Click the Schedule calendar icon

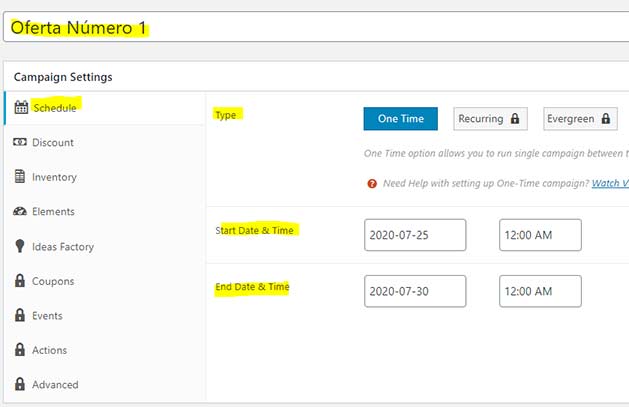pyautogui.click(x=21, y=107)
